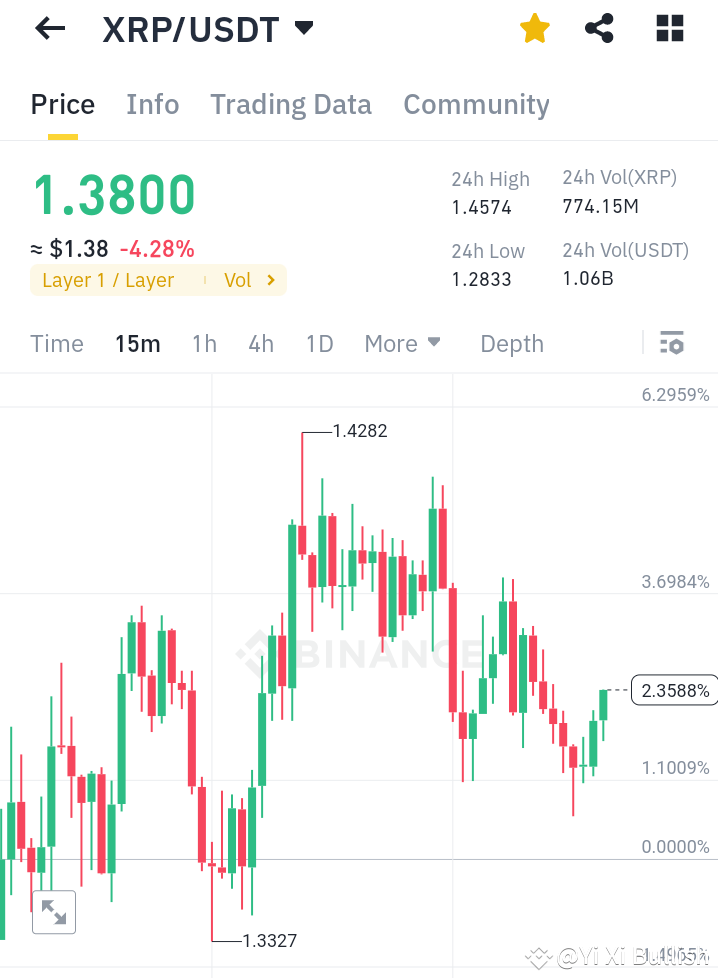Open the Layer 1 / Layer category chevron
718x979 pixels.
pos(272,280)
